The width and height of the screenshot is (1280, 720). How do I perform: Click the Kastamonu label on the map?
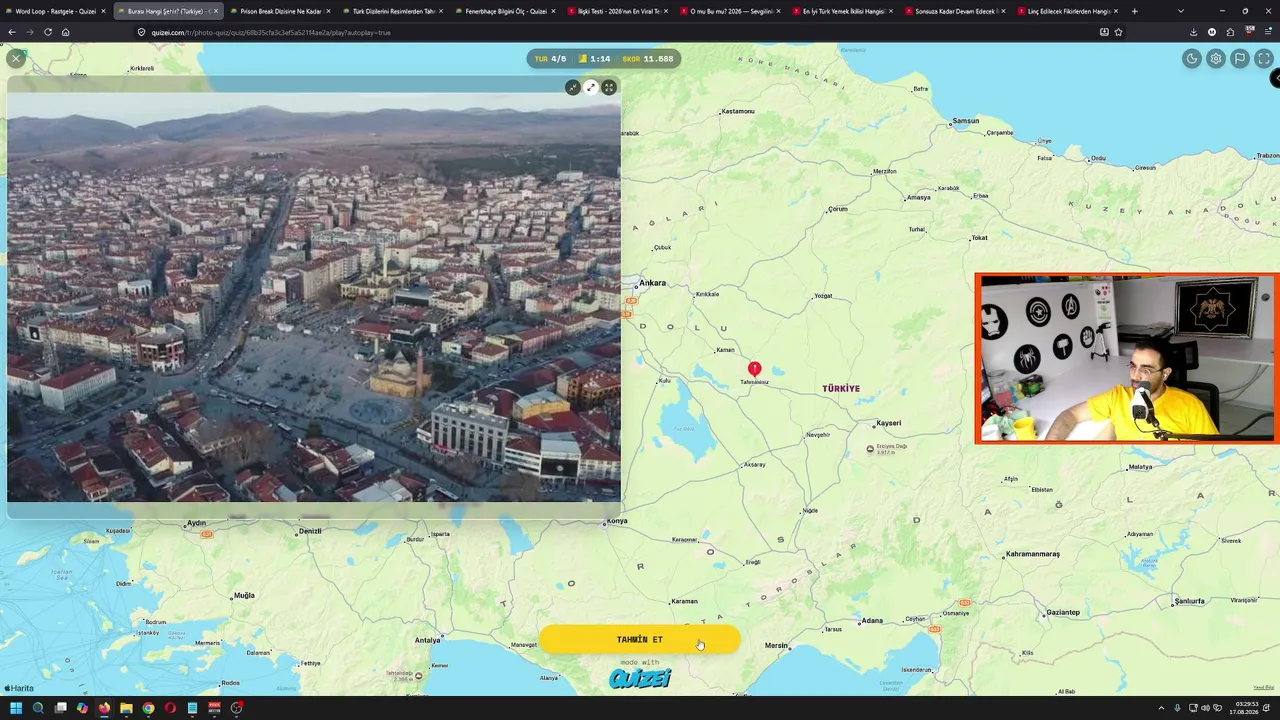point(738,111)
